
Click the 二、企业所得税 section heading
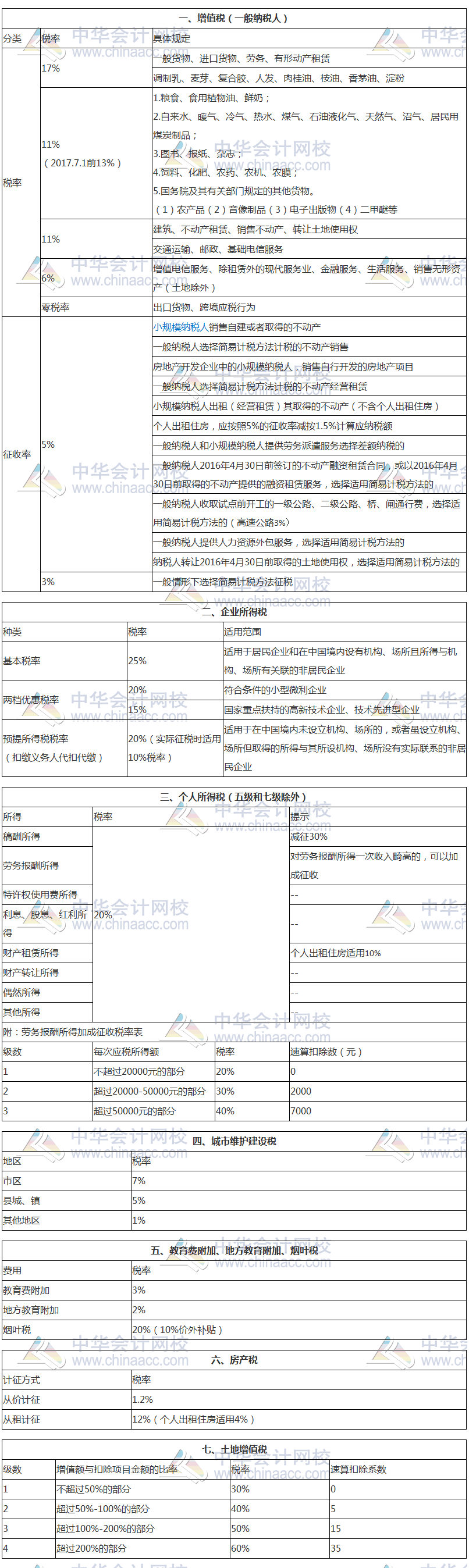234,612
